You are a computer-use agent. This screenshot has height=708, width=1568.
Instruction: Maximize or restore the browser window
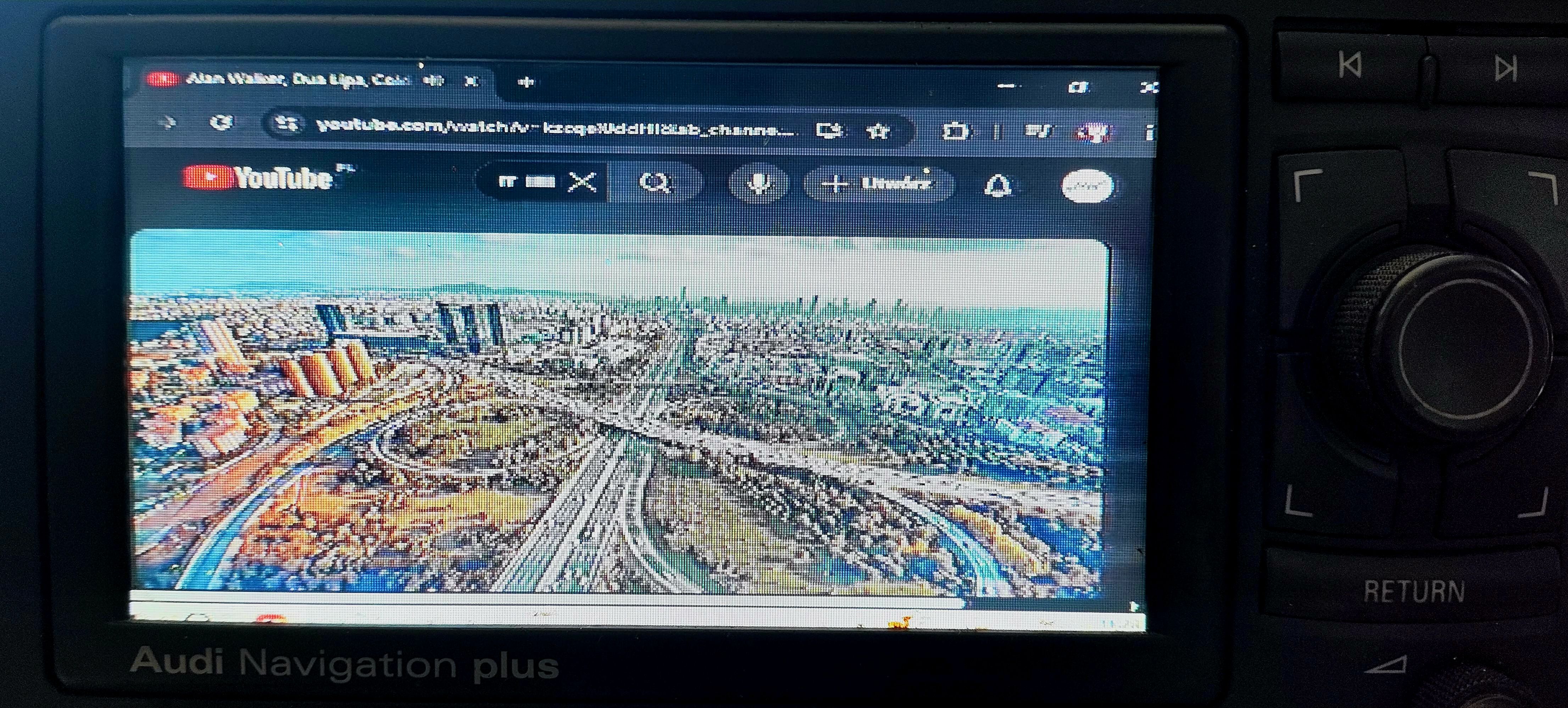tap(1078, 87)
